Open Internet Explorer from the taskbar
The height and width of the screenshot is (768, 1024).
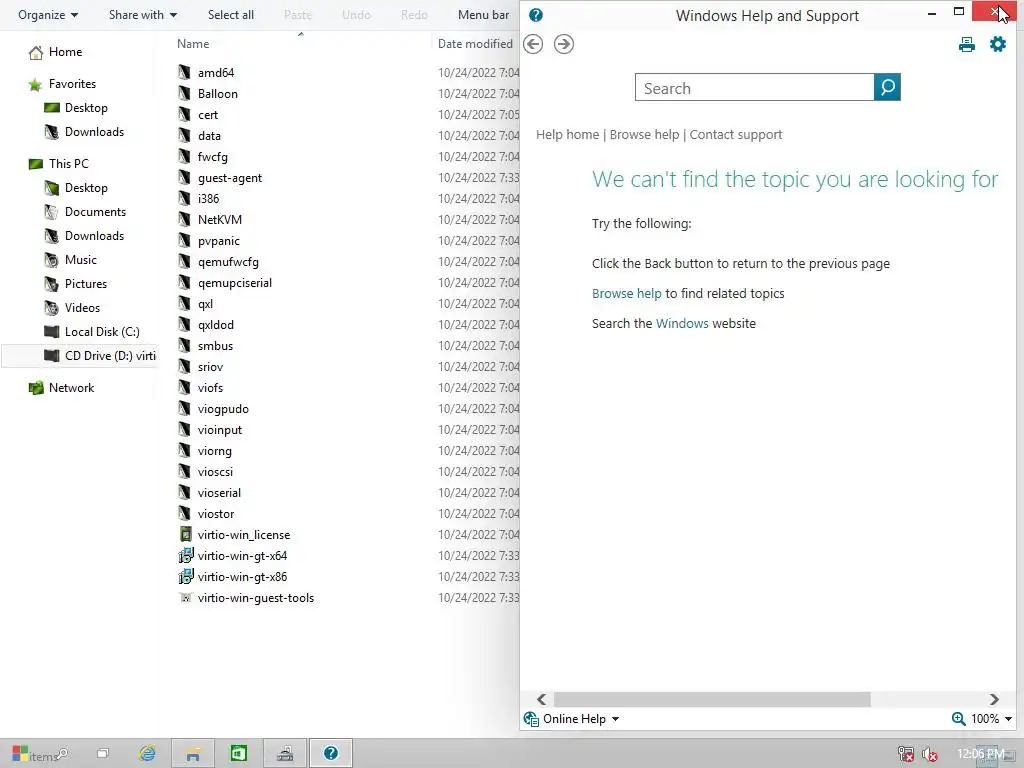148,754
